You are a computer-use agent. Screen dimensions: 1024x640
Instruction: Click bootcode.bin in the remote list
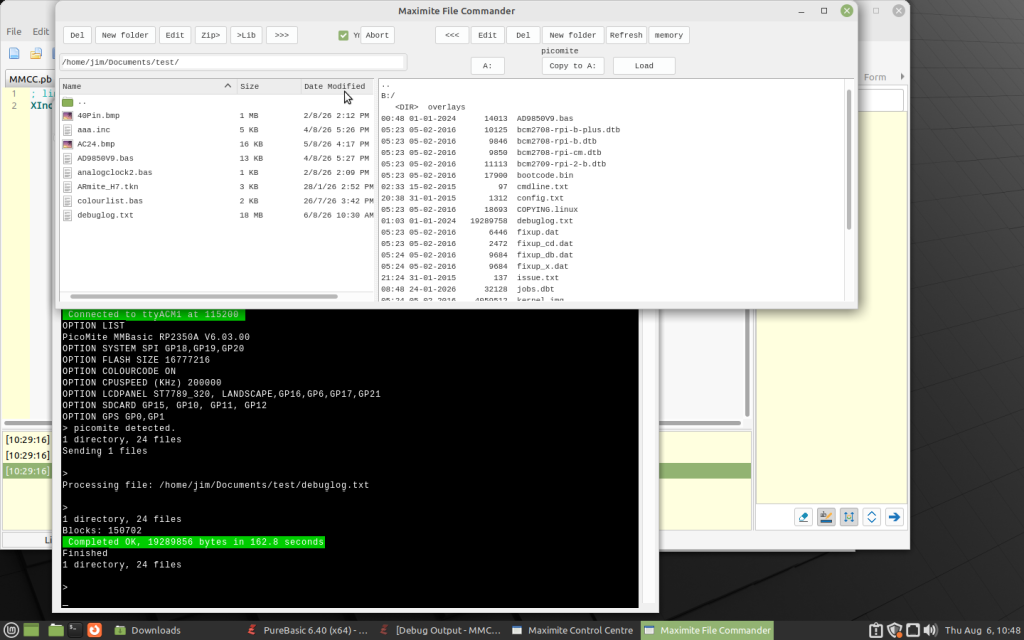point(545,176)
